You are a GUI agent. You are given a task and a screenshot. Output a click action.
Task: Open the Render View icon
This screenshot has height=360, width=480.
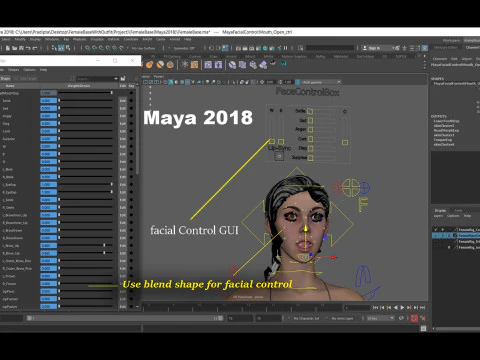[x=238, y=48]
